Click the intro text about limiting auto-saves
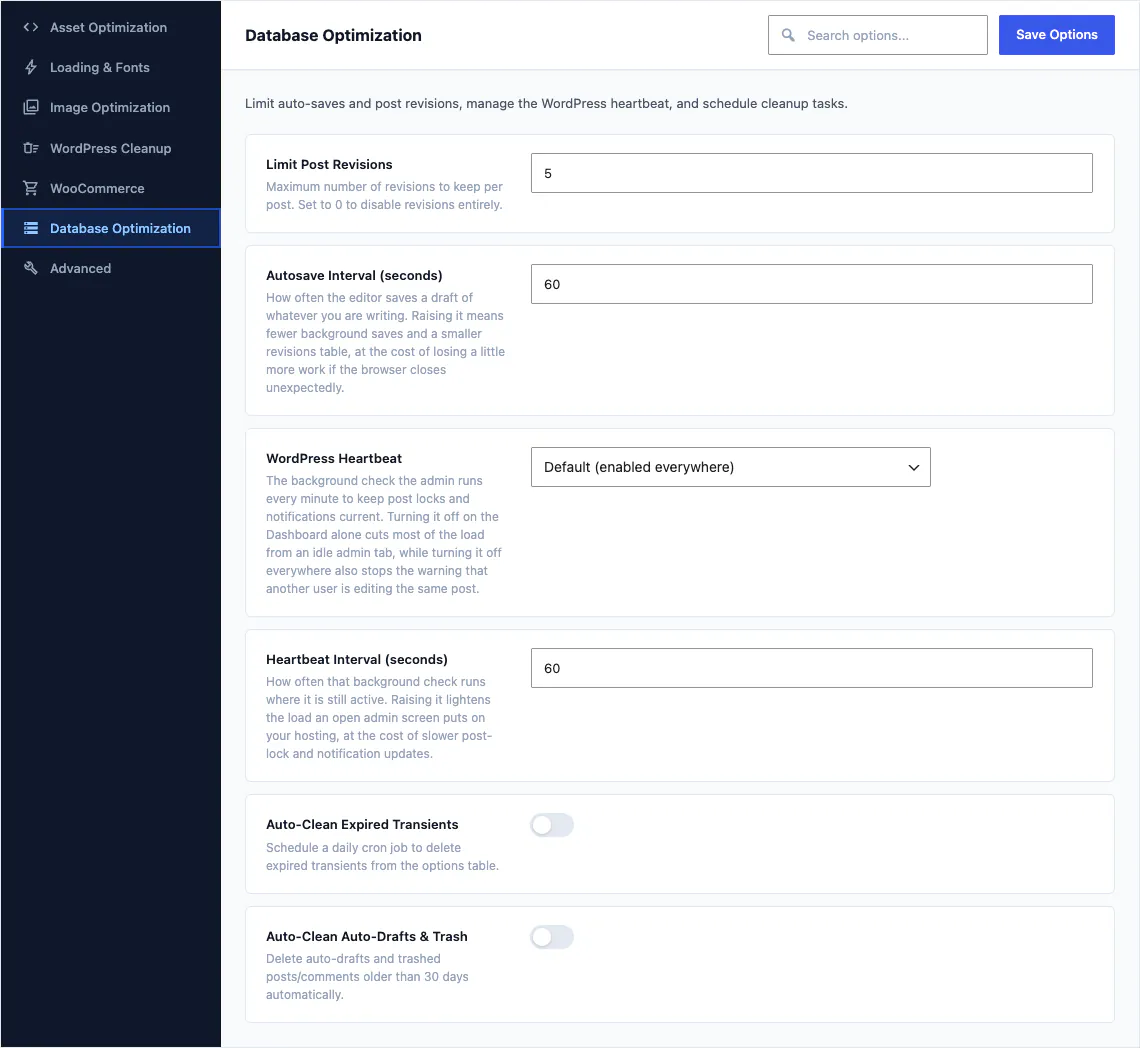 (x=546, y=103)
